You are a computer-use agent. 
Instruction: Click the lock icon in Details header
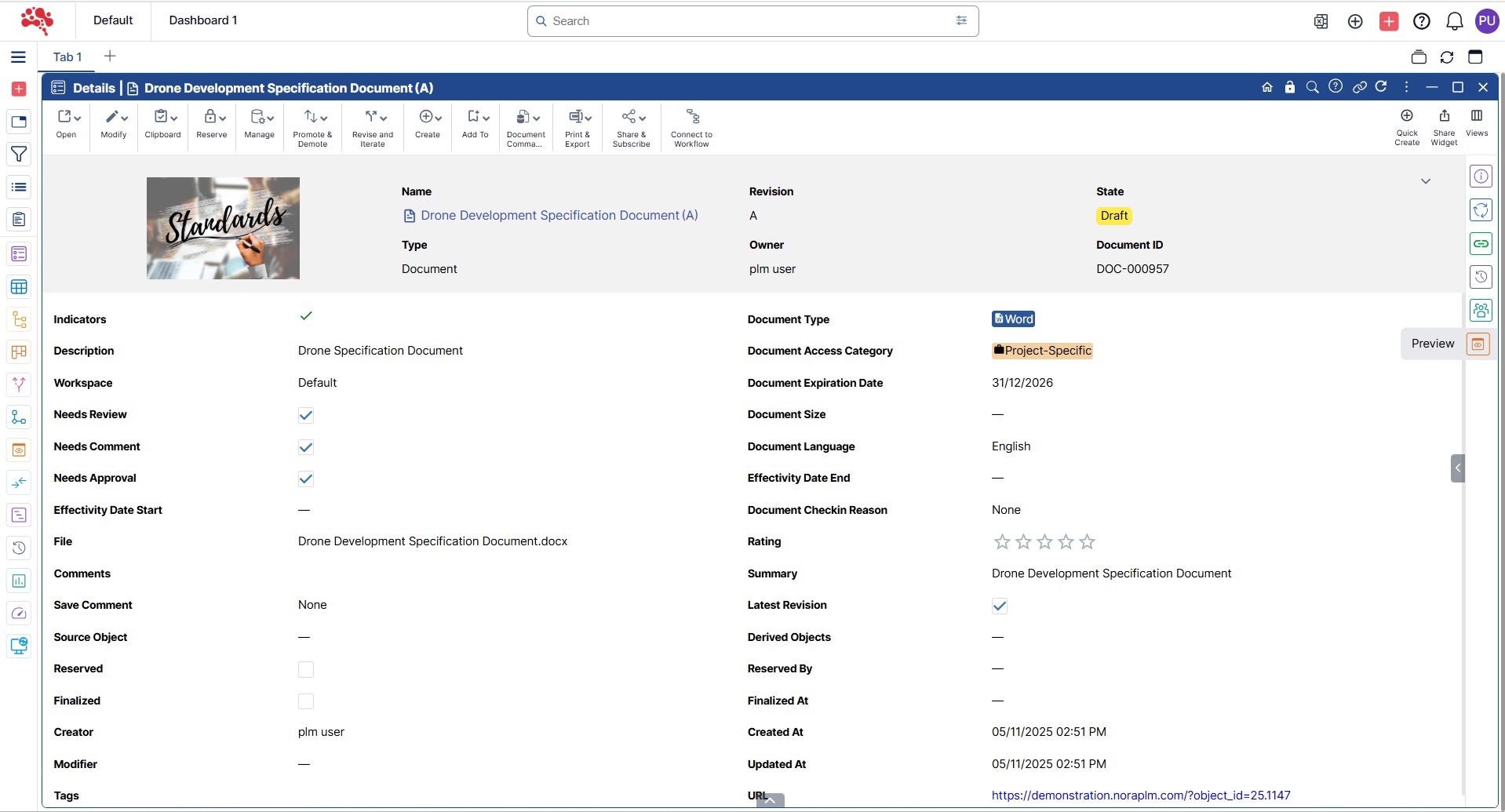(x=1289, y=87)
